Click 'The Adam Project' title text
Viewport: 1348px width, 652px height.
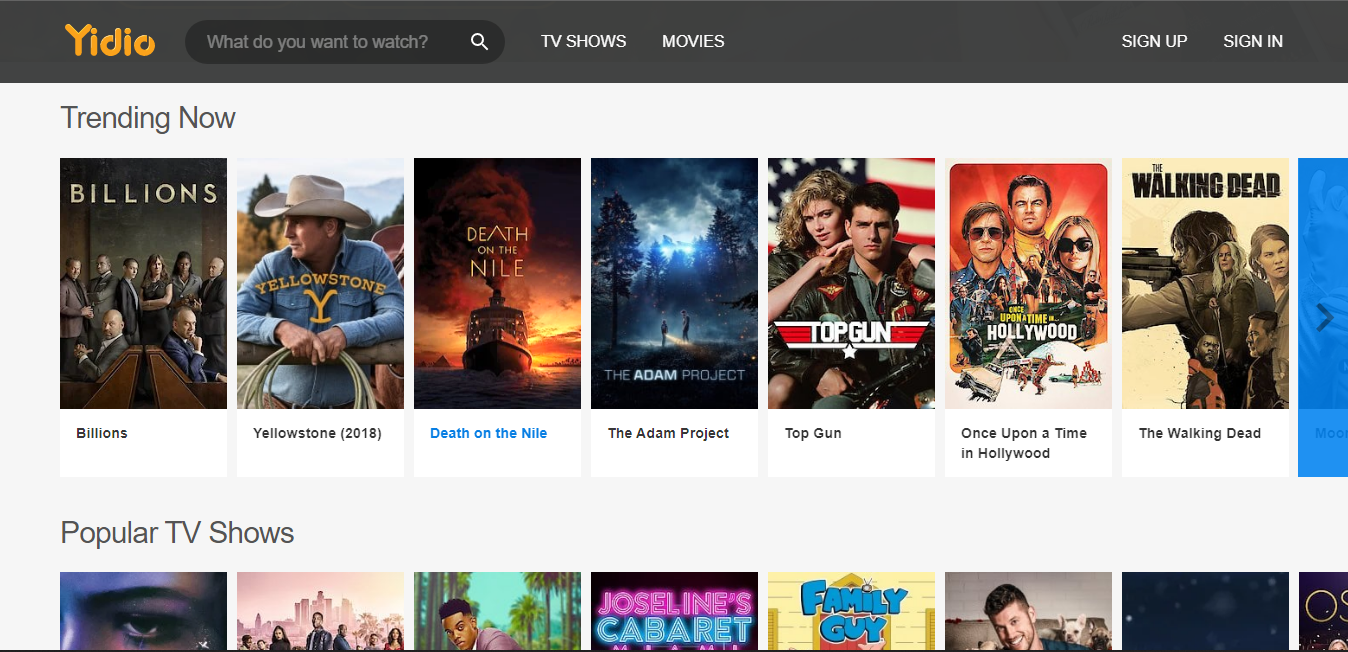coord(668,433)
